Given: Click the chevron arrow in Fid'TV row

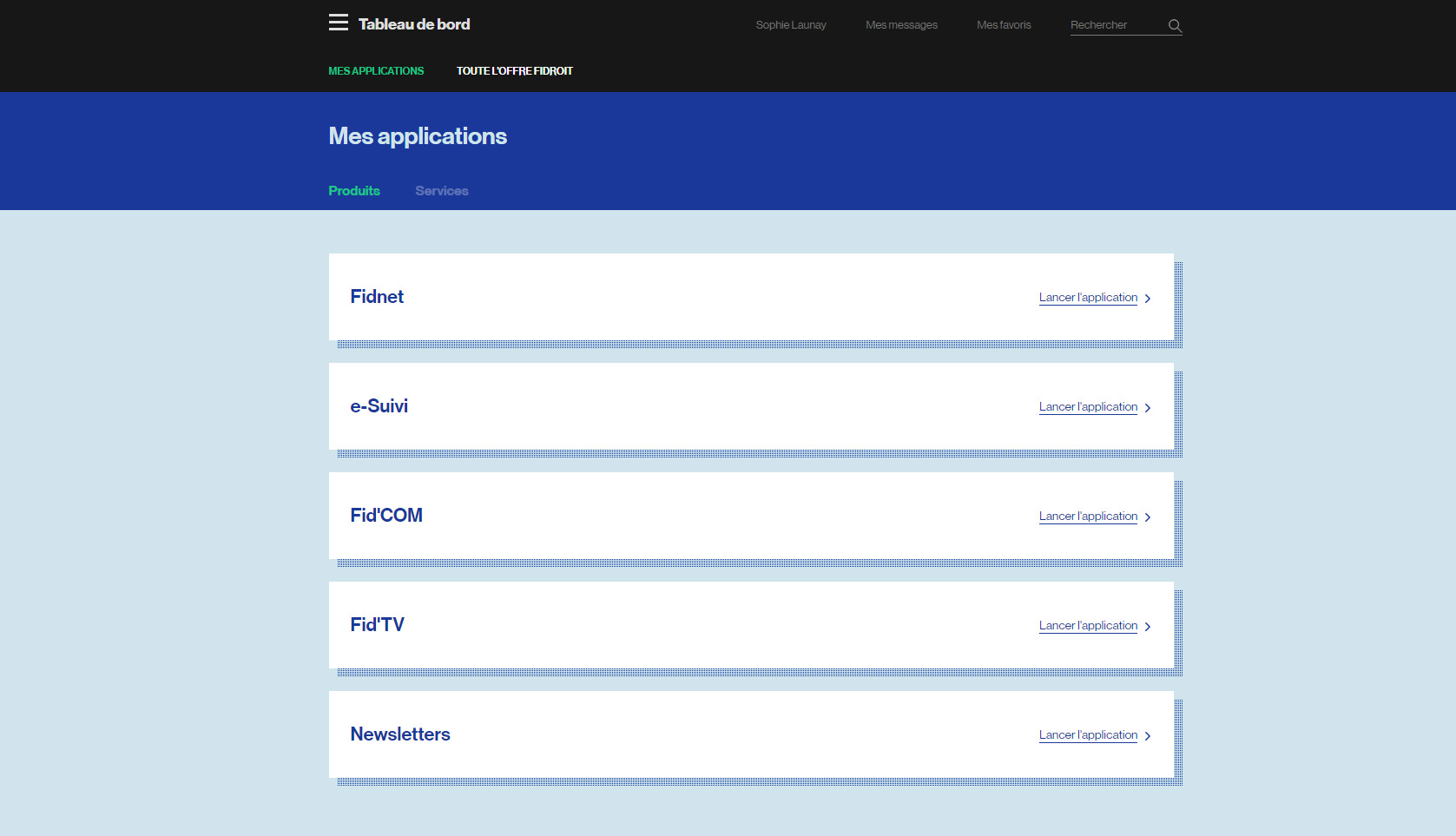Looking at the screenshot, I should (x=1148, y=627).
